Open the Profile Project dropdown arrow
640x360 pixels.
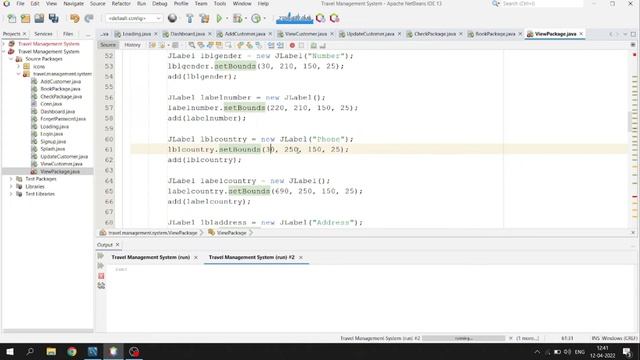265,18
